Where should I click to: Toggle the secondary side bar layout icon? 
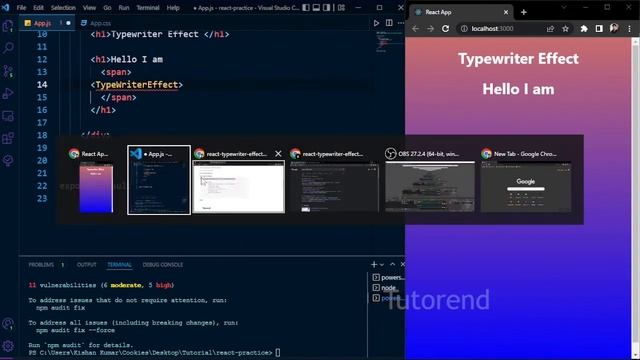pyautogui.click(x=327, y=7)
